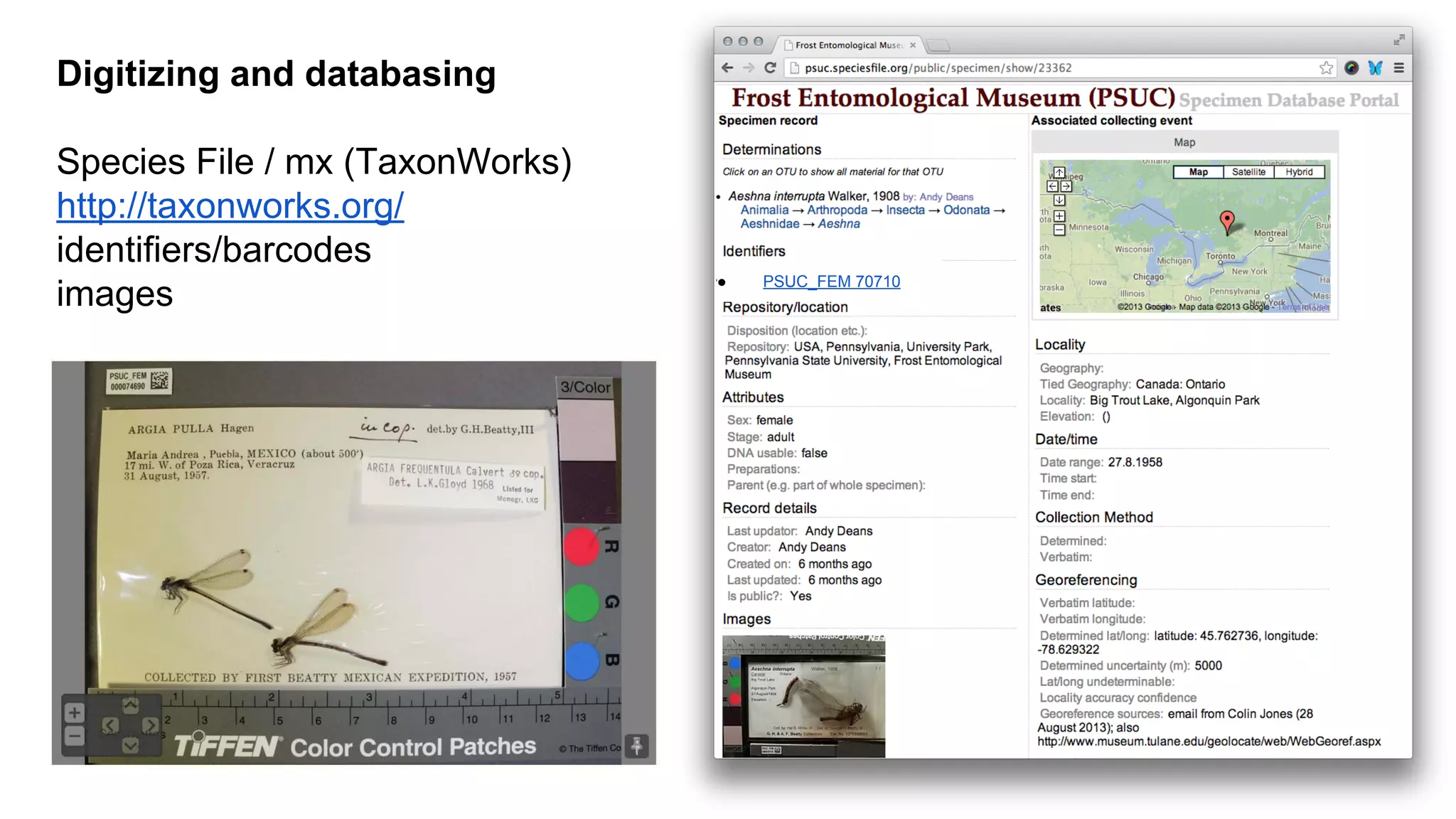Click the 'DNA usable: false' value
1456x819 pixels.
tap(814, 453)
